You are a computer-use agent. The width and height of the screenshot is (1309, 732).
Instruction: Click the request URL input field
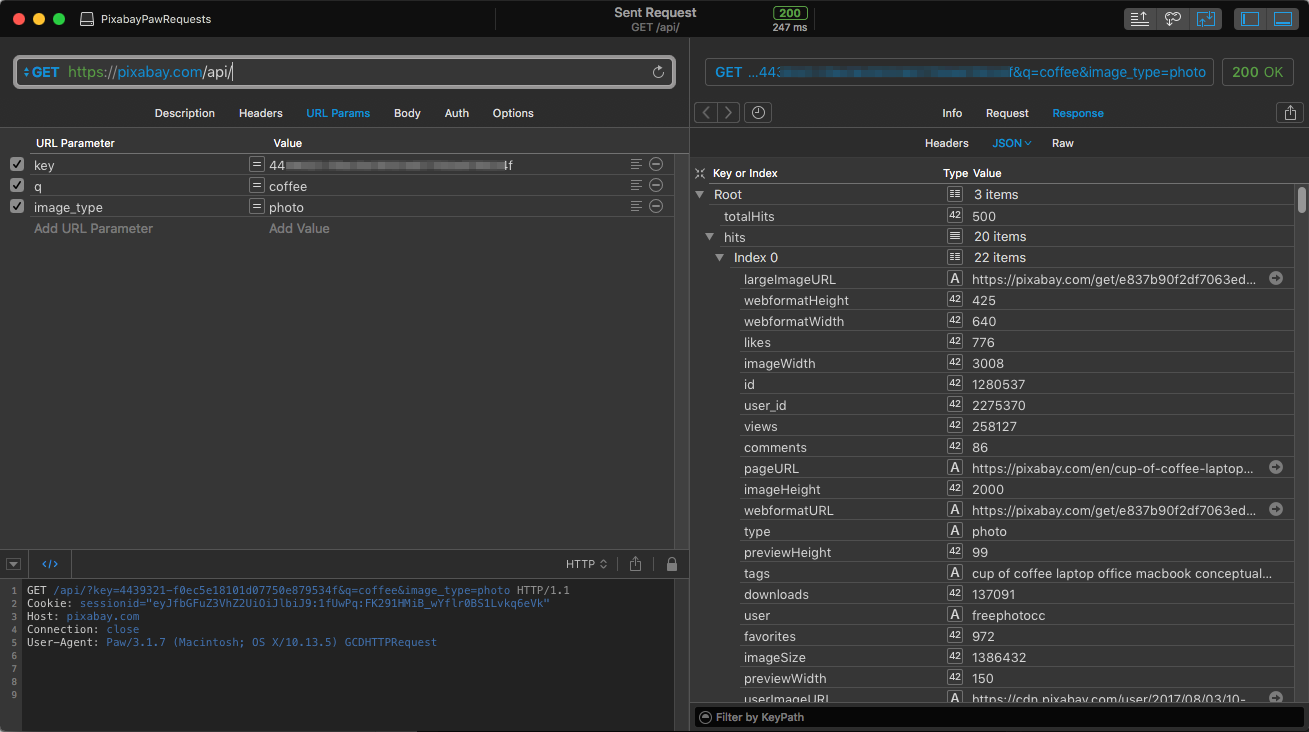(345, 72)
